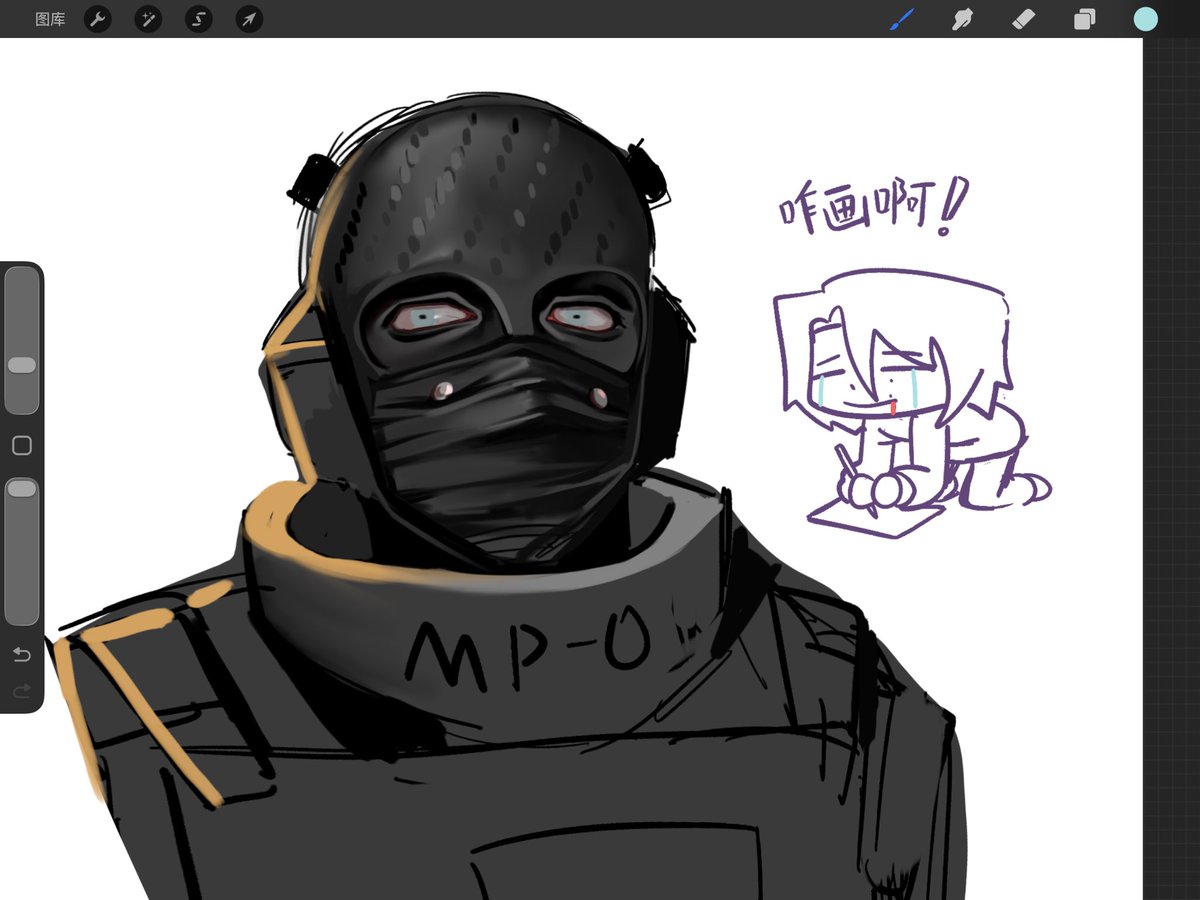
Task: Open the active color swatch picker
Action: click(1144, 19)
